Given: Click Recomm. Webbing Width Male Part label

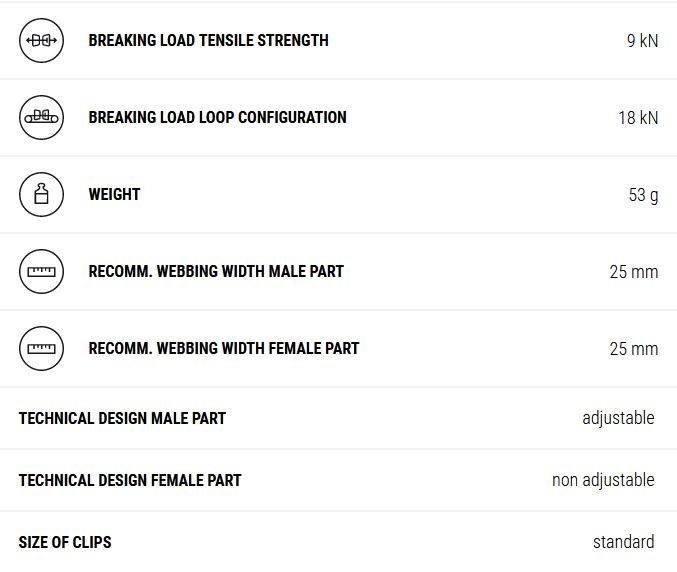Looking at the screenshot, I should (x=216, y=272).
